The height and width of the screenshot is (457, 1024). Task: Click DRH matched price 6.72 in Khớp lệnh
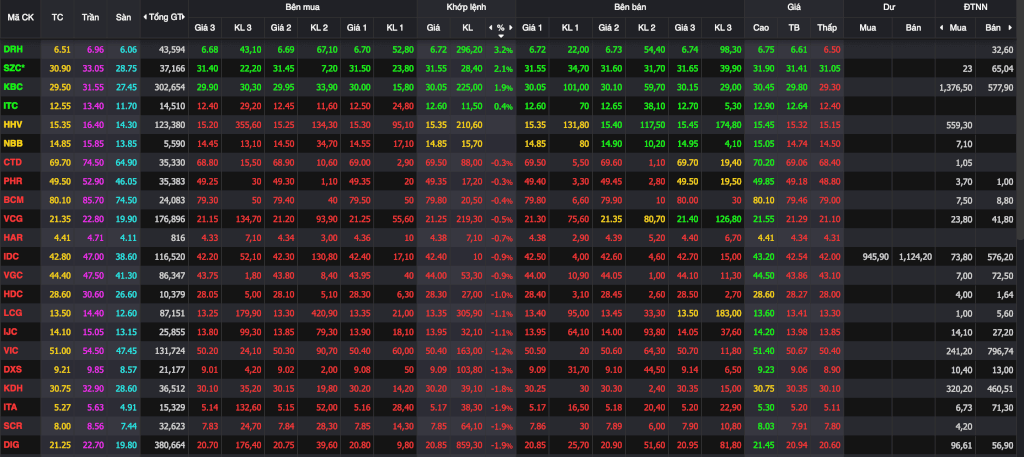[x=436, y=50]
